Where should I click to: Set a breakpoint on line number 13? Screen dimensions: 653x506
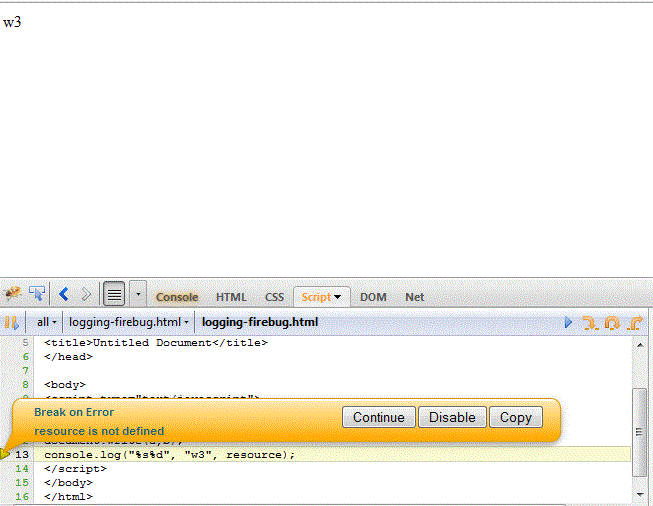pyautogui.click(x=22, y=454)
